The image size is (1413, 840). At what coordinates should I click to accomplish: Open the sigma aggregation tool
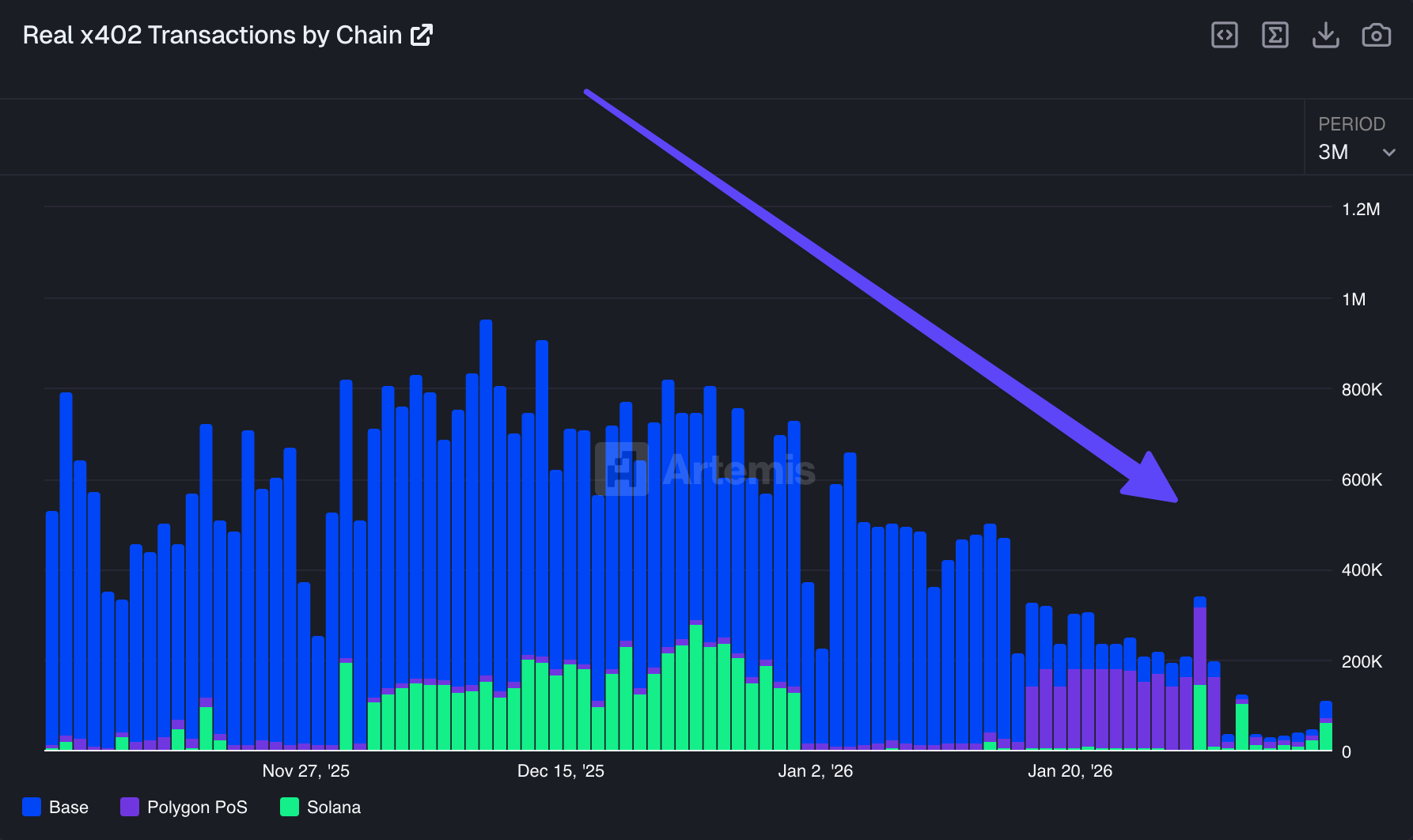[x=1275, y=35]
